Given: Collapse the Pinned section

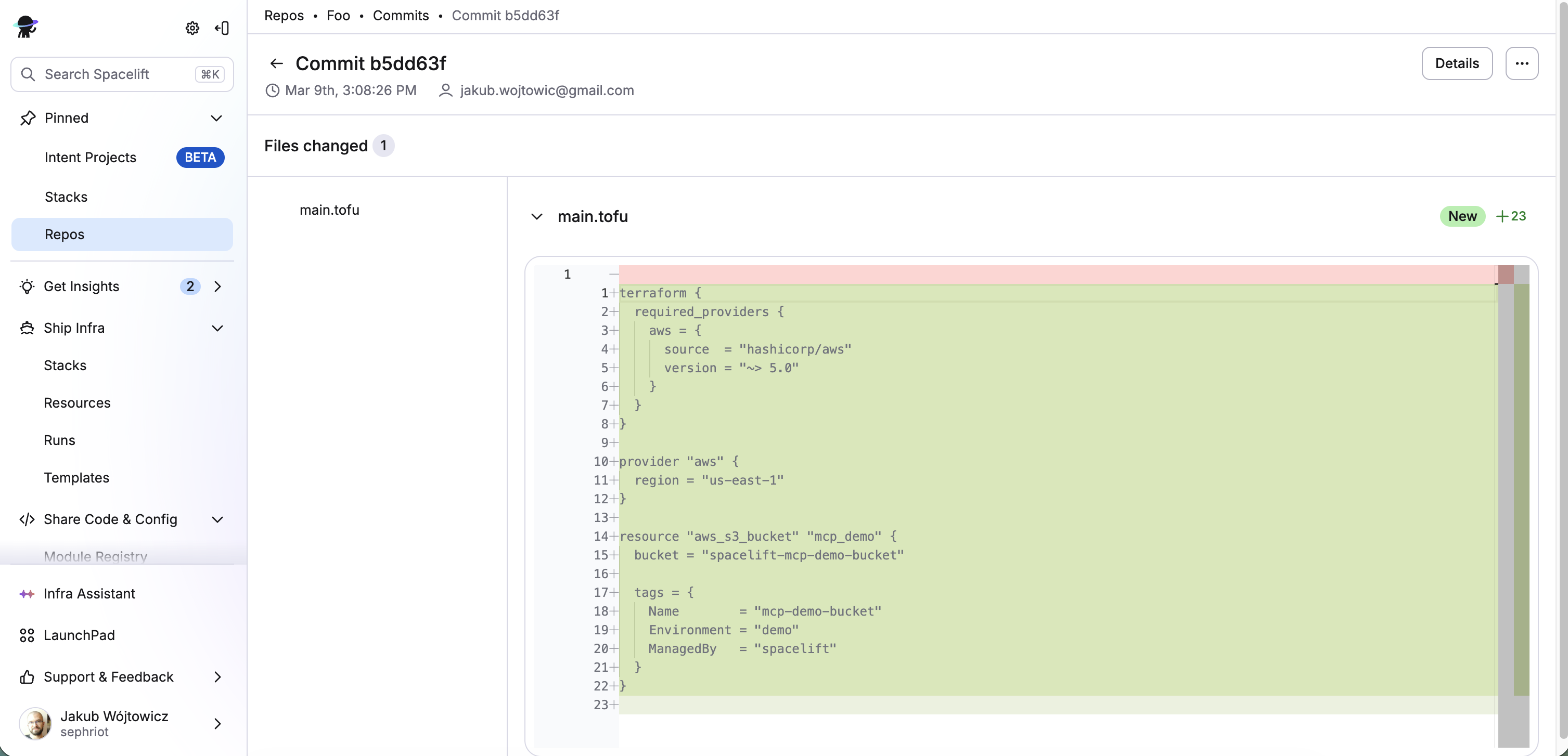Looking at the screenshot, I should point(217,118).
